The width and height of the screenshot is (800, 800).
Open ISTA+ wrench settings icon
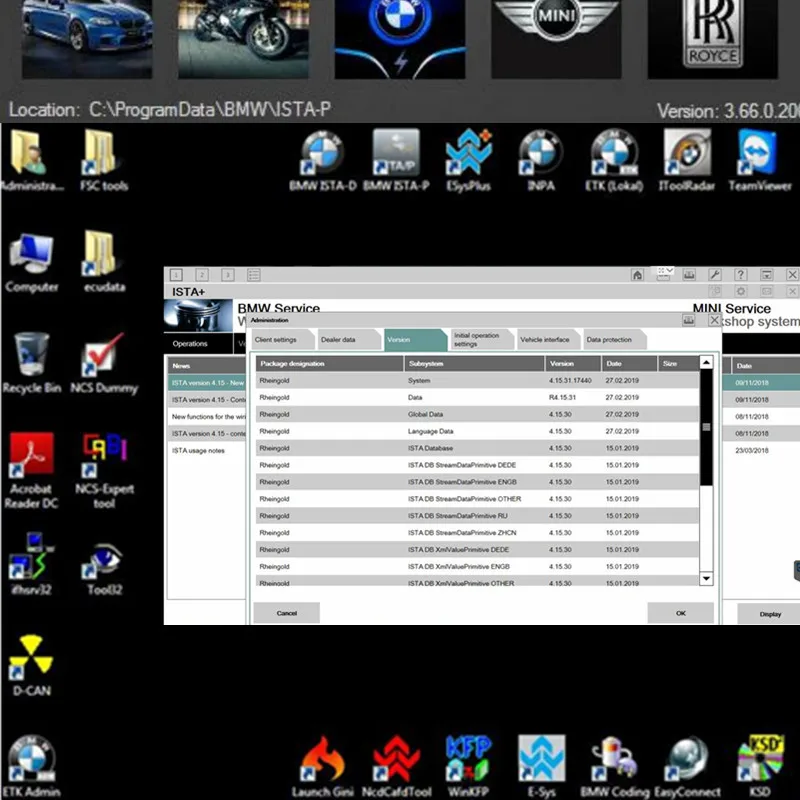point(715,275)
